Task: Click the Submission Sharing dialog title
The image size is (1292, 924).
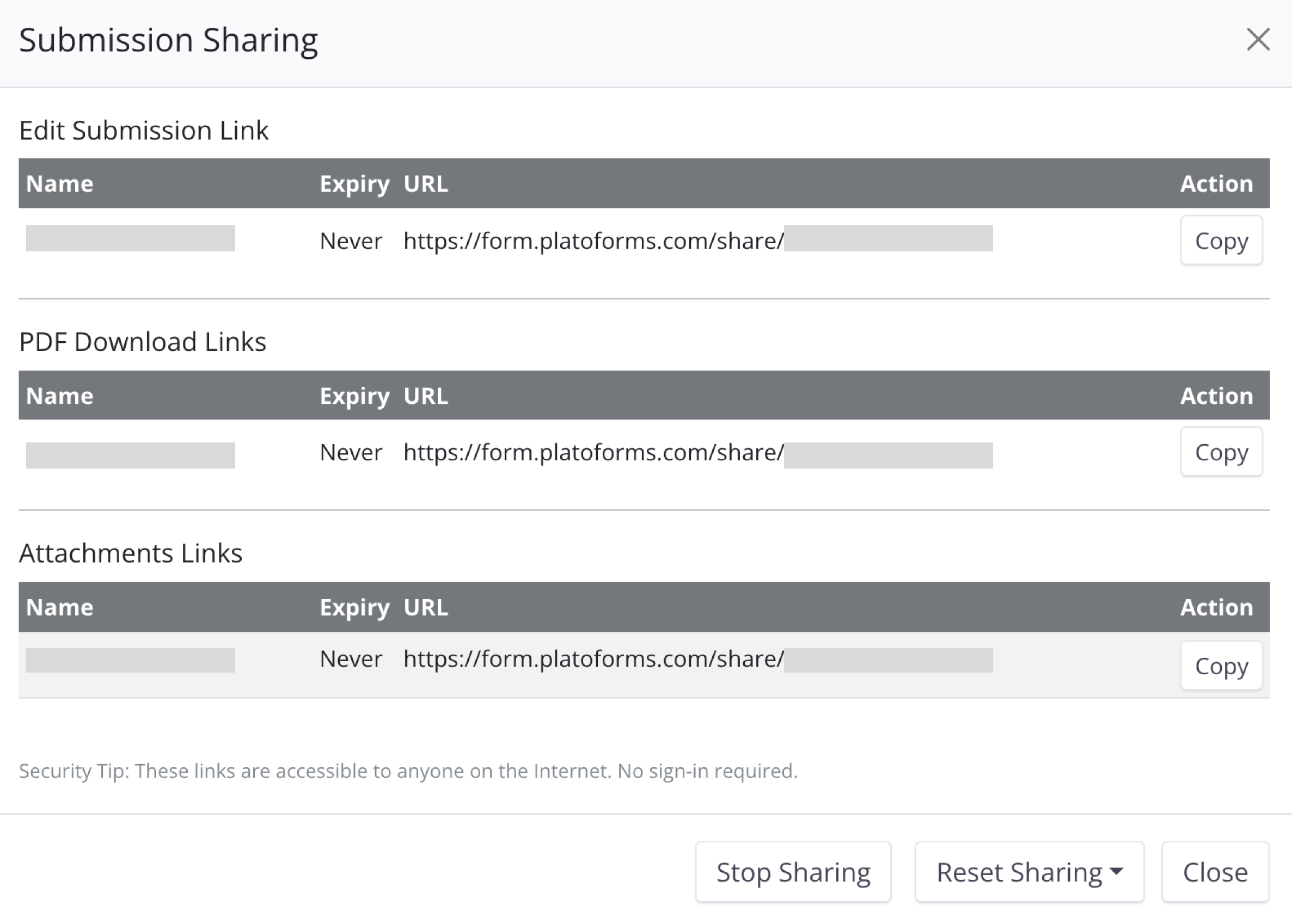Action: point(168,40)
